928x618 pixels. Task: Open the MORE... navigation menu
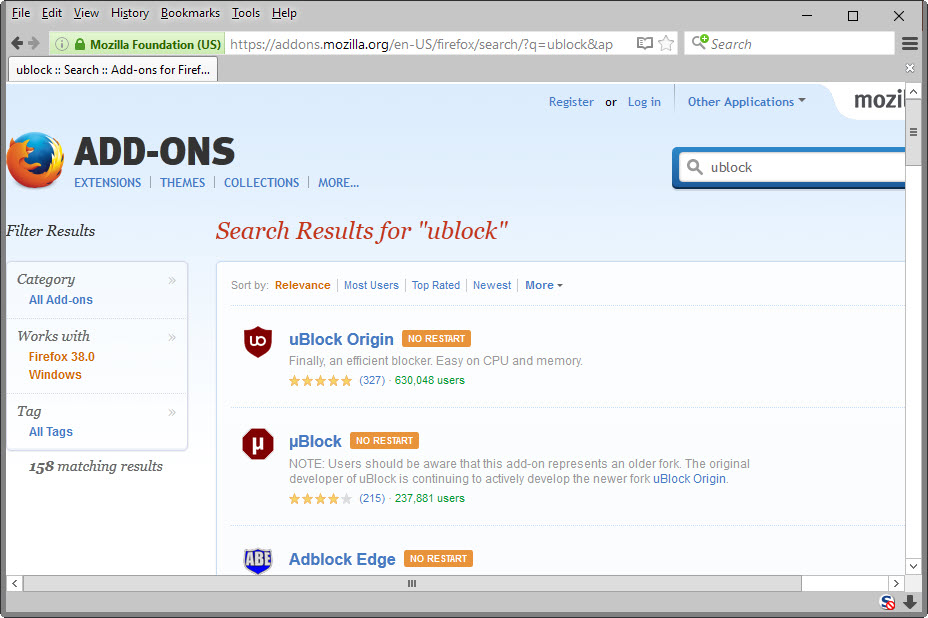tap(339, 183)
